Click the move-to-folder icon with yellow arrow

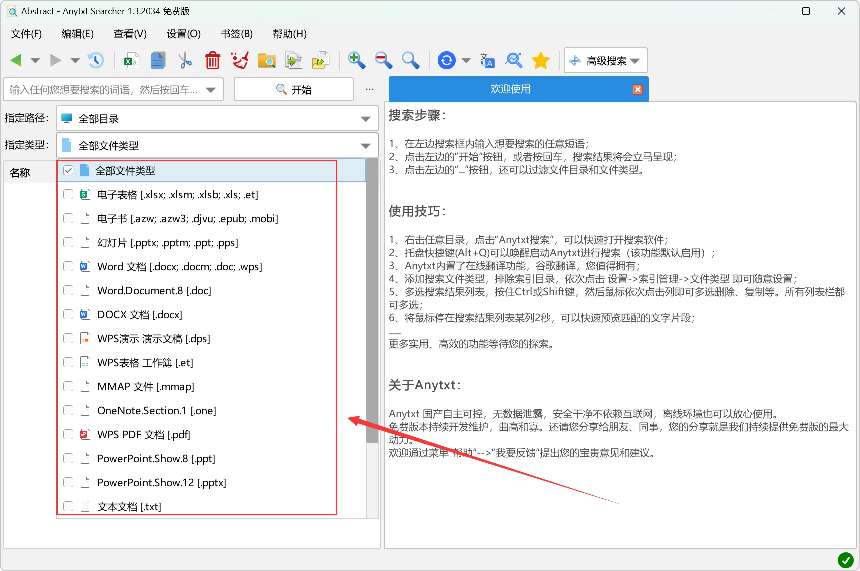pyautogui.click(x=320, y=60)
